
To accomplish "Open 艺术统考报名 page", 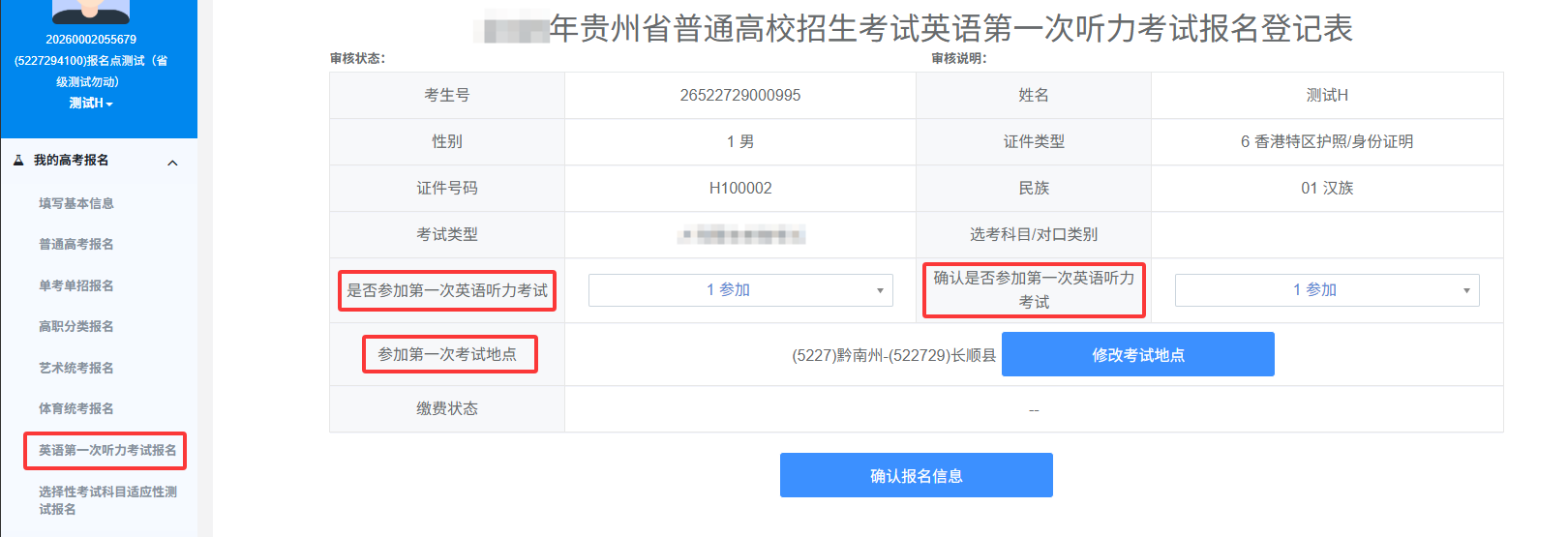I will tap(76, 368).
